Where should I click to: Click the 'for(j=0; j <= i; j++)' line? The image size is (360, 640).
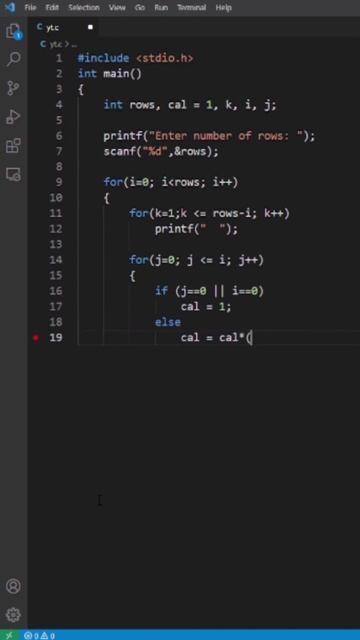(196, 260)
